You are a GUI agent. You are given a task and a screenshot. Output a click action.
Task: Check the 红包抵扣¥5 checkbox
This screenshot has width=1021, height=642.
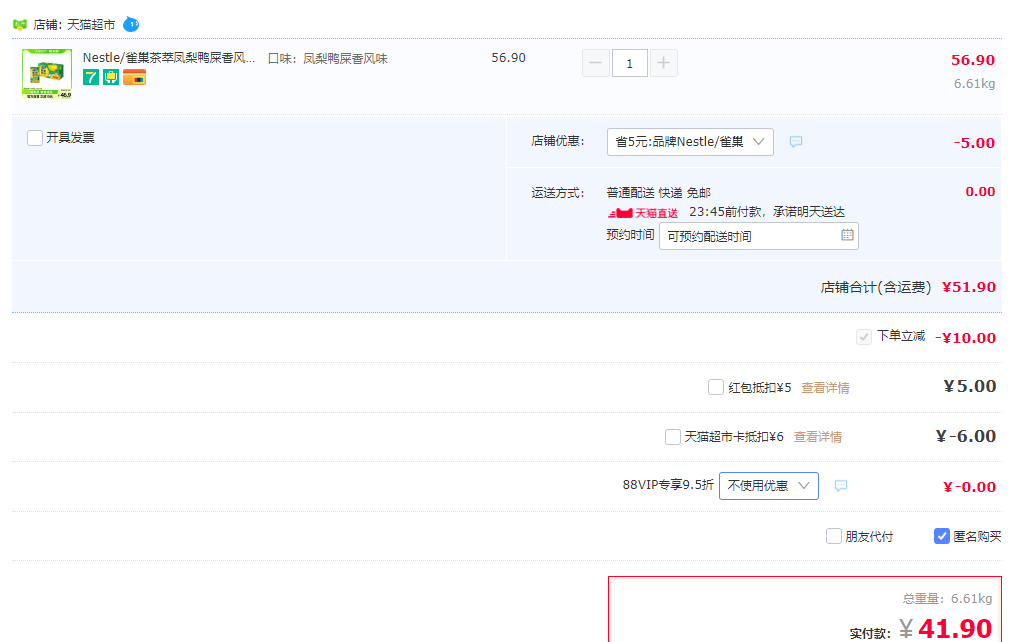click(x=716, y=387)
